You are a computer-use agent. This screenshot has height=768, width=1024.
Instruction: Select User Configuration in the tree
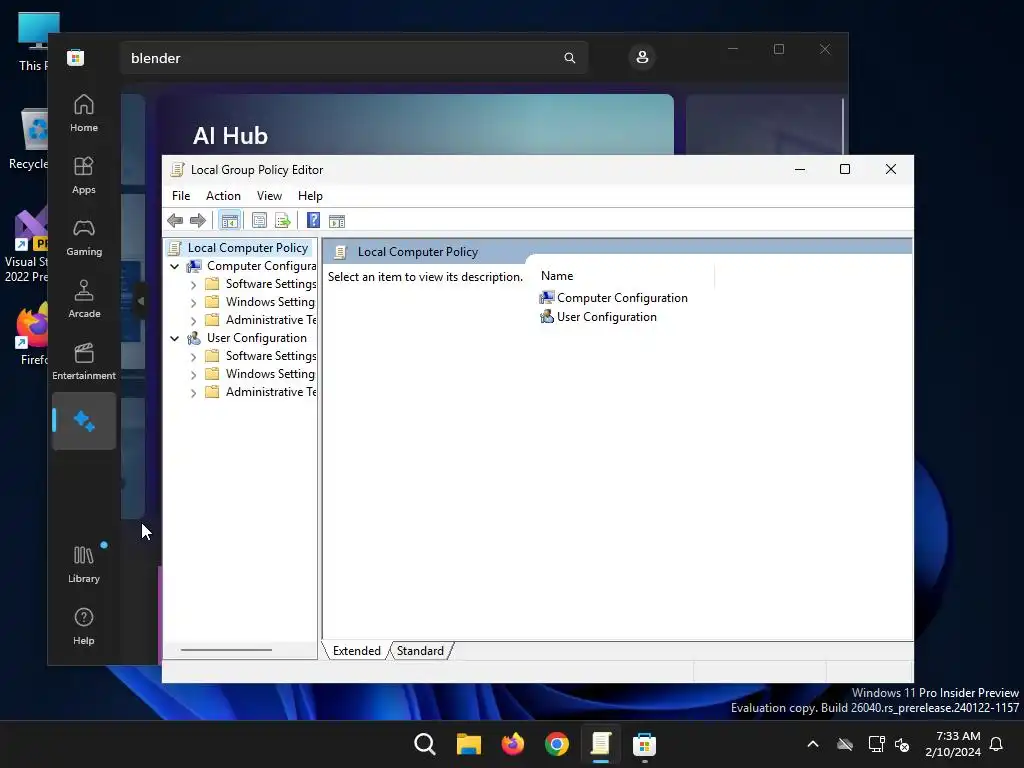coord(257,338)
